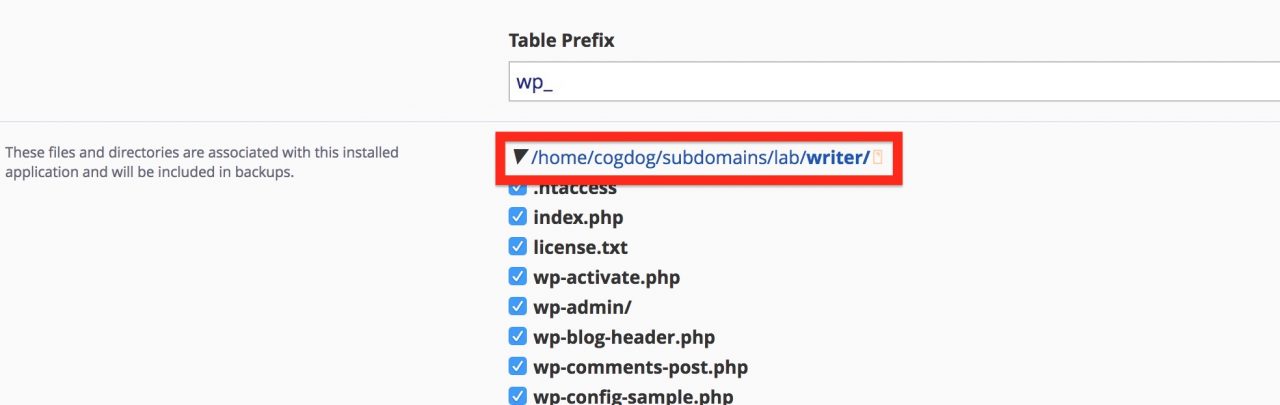Viewport: 1280px width, 405px height.
Task: Uncheck the wp-comments-post.php checkbox
Action: coord(517,367)
